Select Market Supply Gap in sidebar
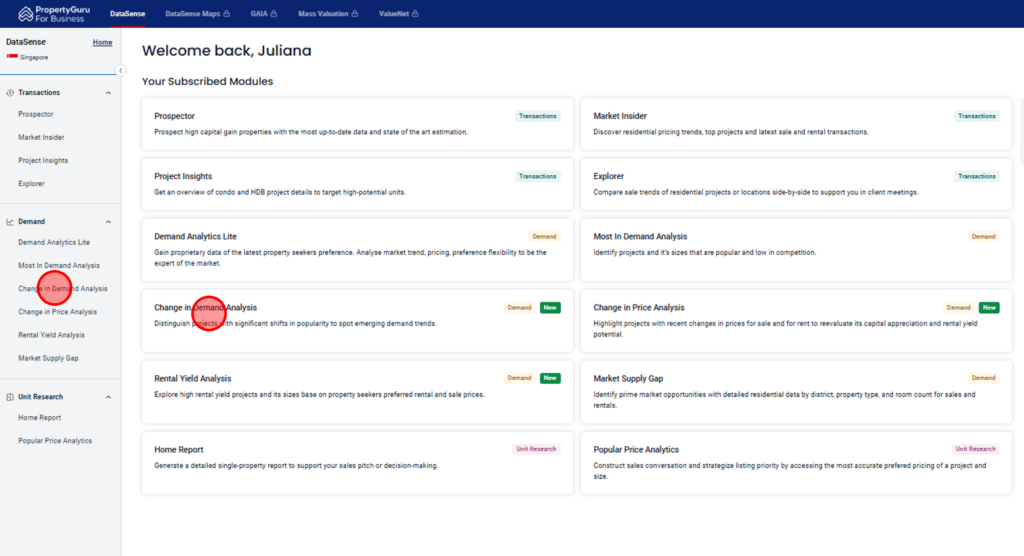This screenshot has height=556, width=1024. [x=48, y=358]
